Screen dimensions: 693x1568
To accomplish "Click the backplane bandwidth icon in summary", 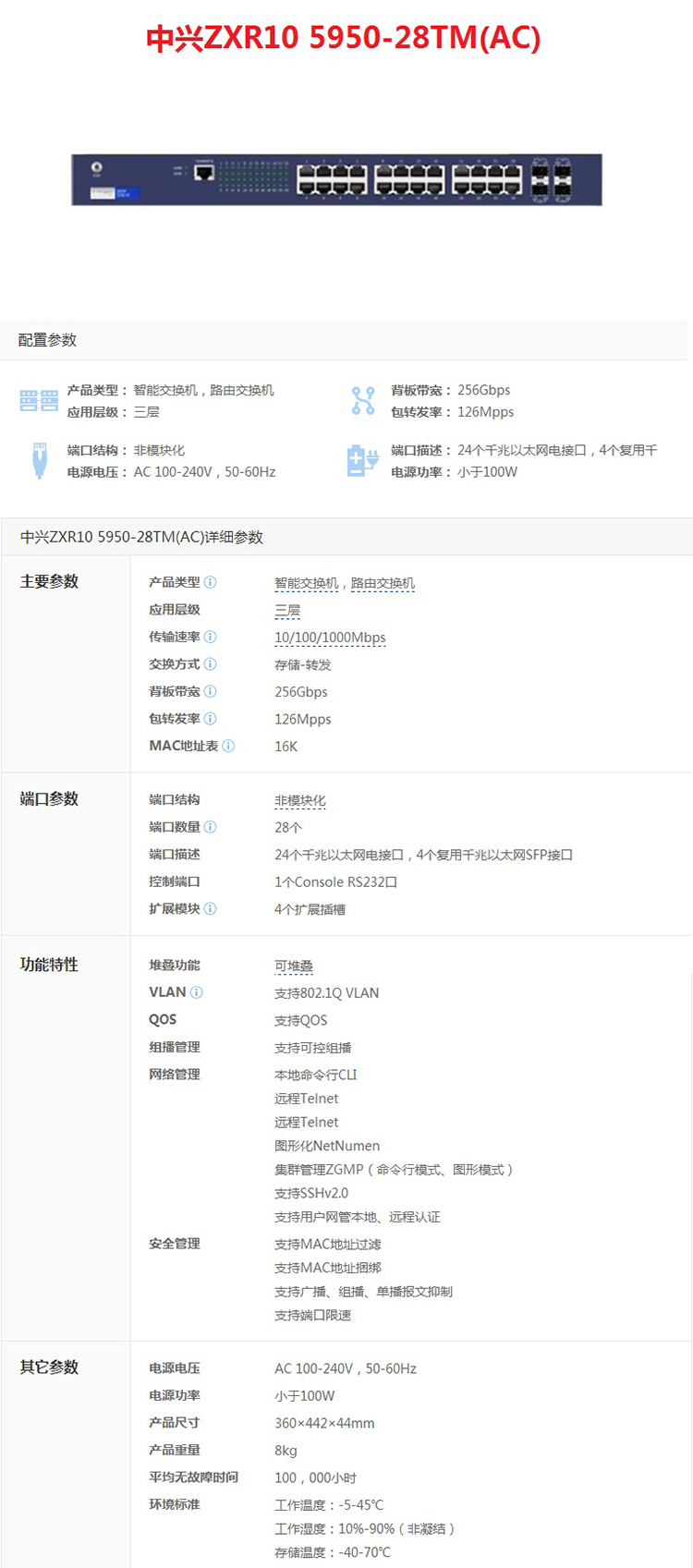I will pos(363,401).
